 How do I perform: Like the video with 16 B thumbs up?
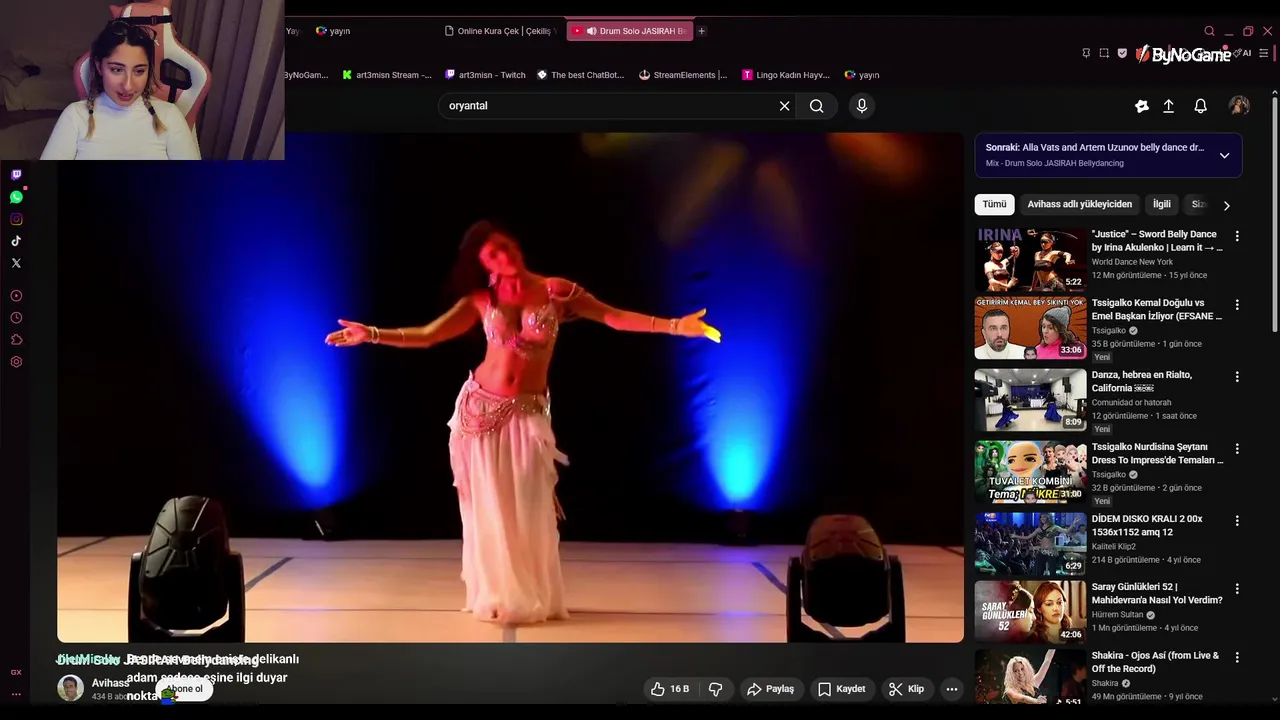(x=669, y=689)
